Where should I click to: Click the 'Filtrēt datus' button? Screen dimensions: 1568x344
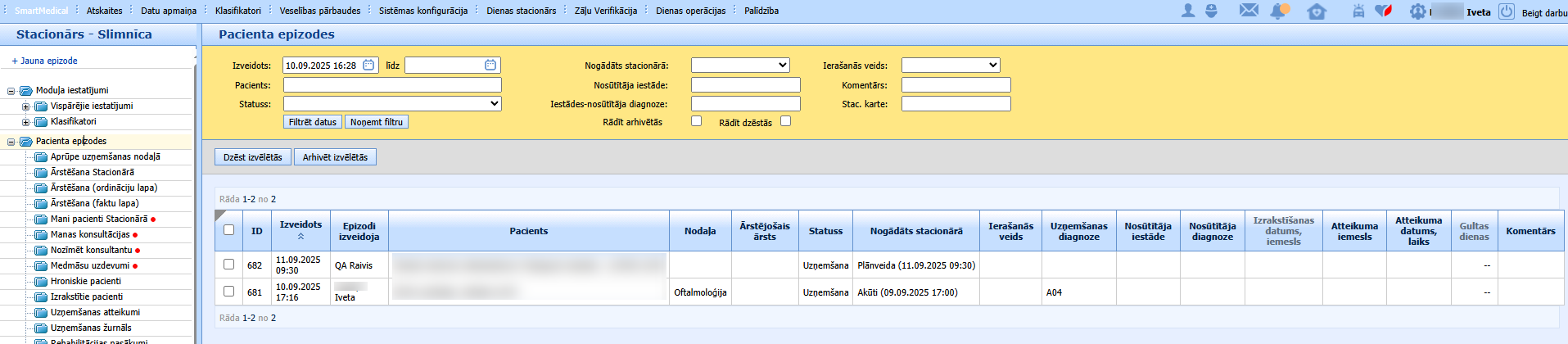point(313,122)
